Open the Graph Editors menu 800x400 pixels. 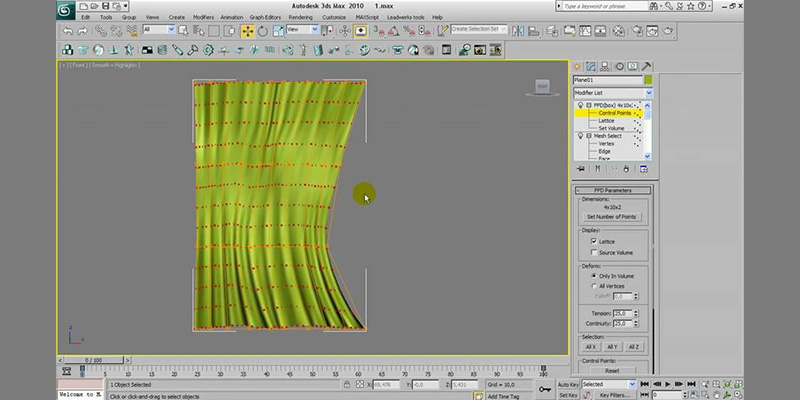(x=265, y=17)
